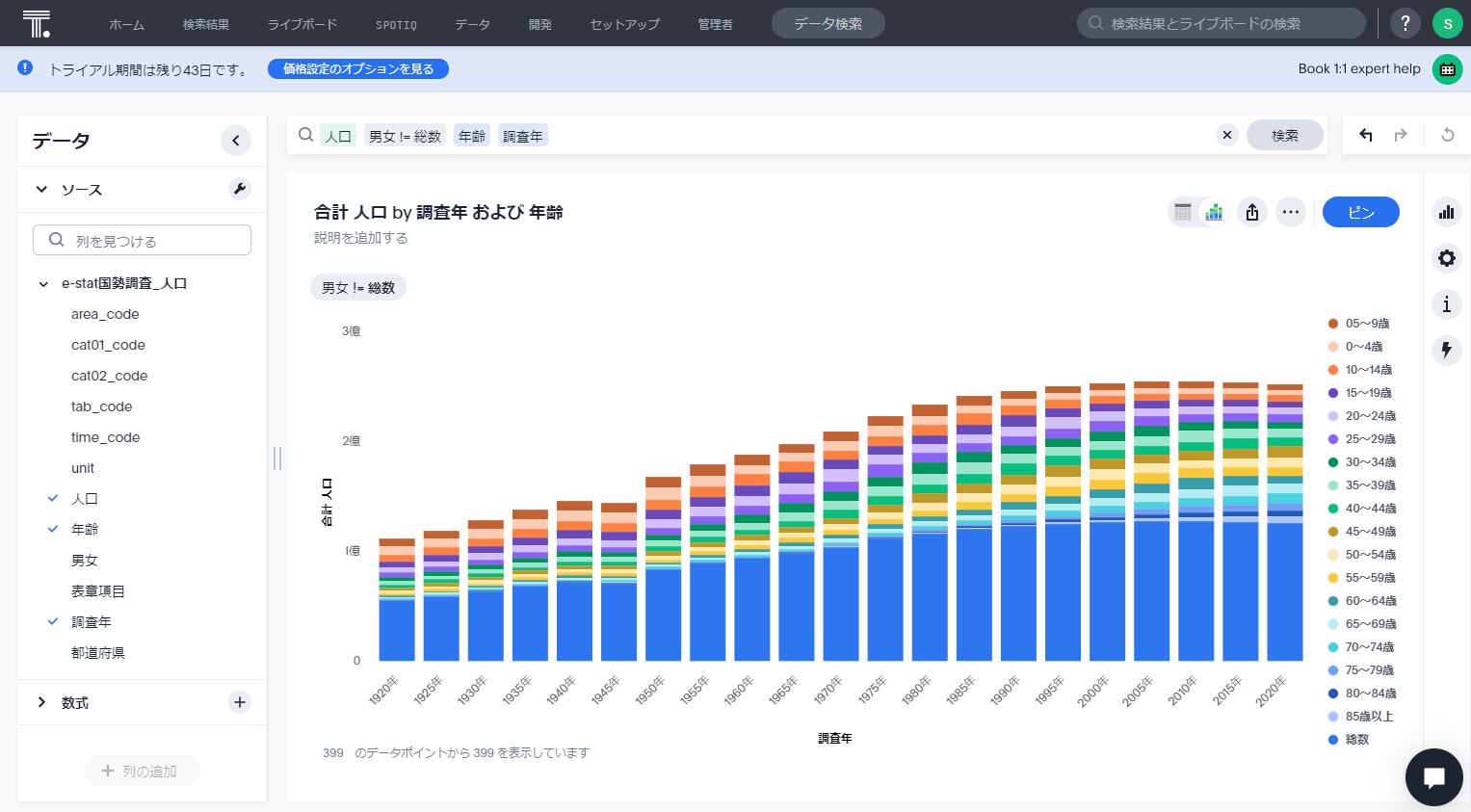The width and height of the screenshot is (1471, 812).
Task: Open SpotIQ insights with the lightning icon
Action: [x=1446, y=351]
